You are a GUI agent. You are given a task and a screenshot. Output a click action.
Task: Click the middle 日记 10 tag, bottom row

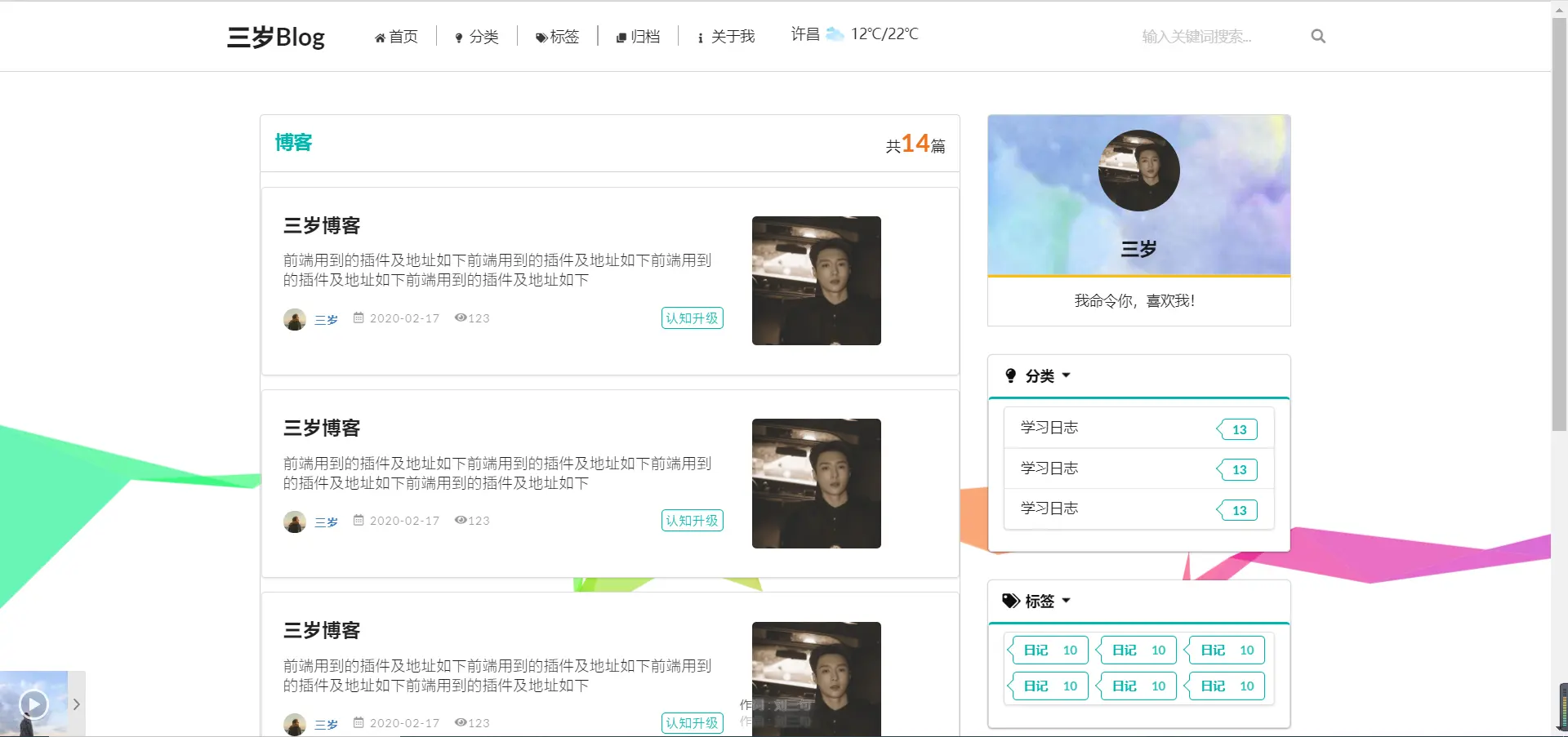click(1137, 686)
